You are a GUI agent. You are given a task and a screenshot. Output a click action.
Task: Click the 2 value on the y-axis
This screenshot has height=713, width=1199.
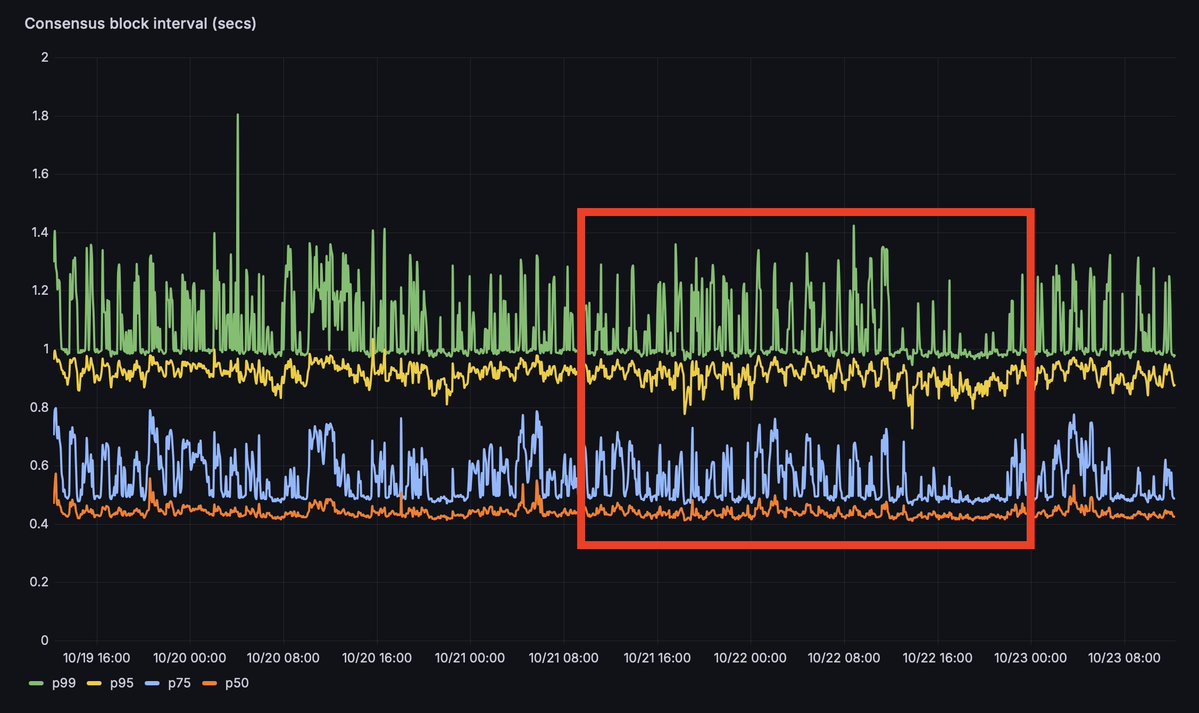44,58
